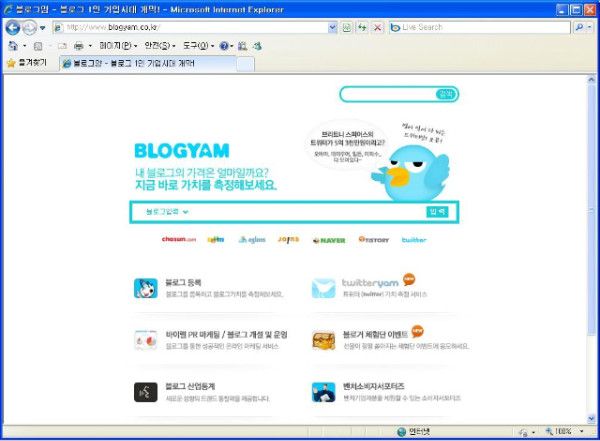The height and width of the screenshot is (441, 600).
Task: Expand the 블로그입력 dropdown
Action: tap(167, 212)
